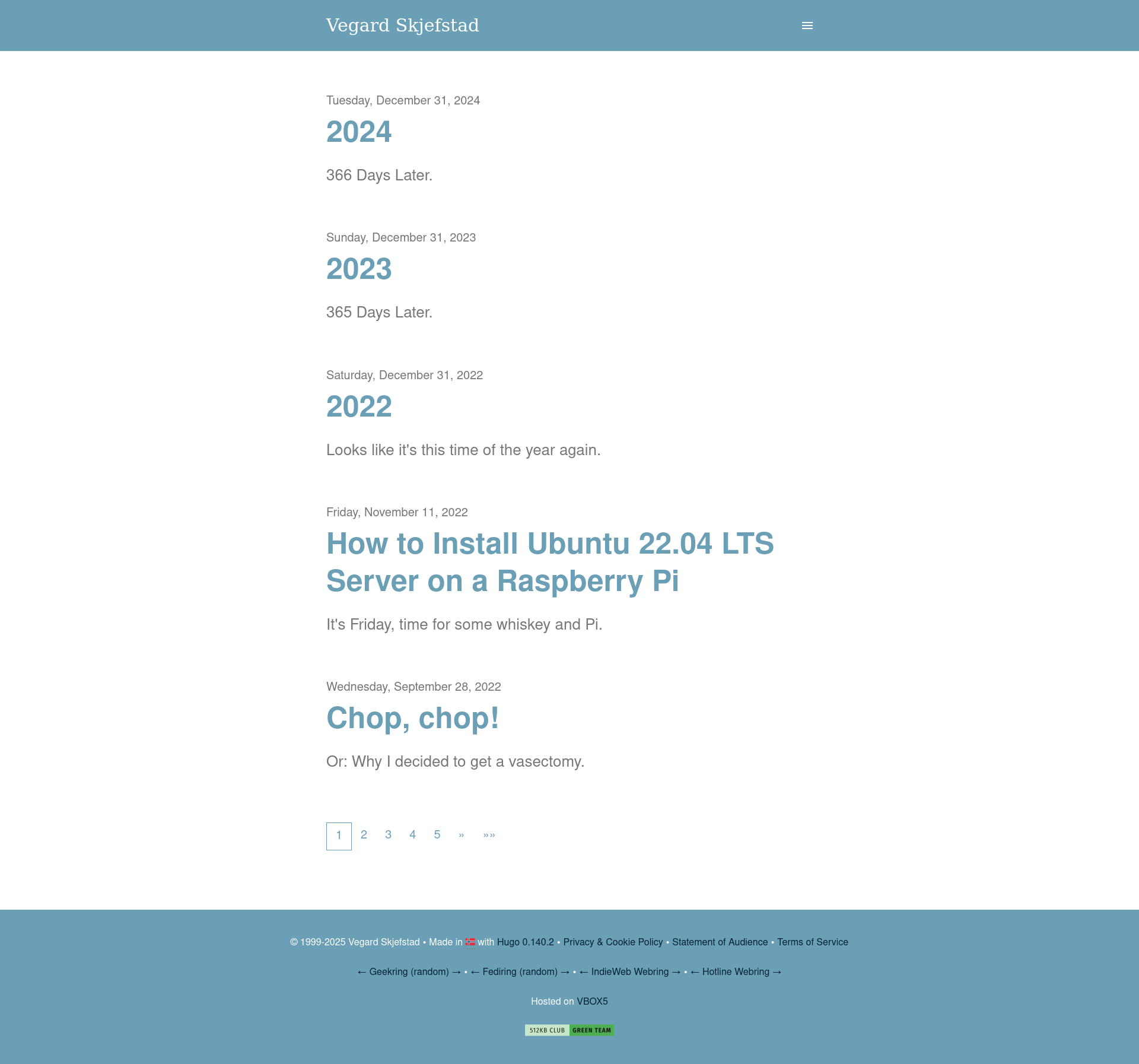Click the date Friday, November 11, 2022
This screenshot has width=1139, height=1064.
pyautogui.click(x=397, y=512)
